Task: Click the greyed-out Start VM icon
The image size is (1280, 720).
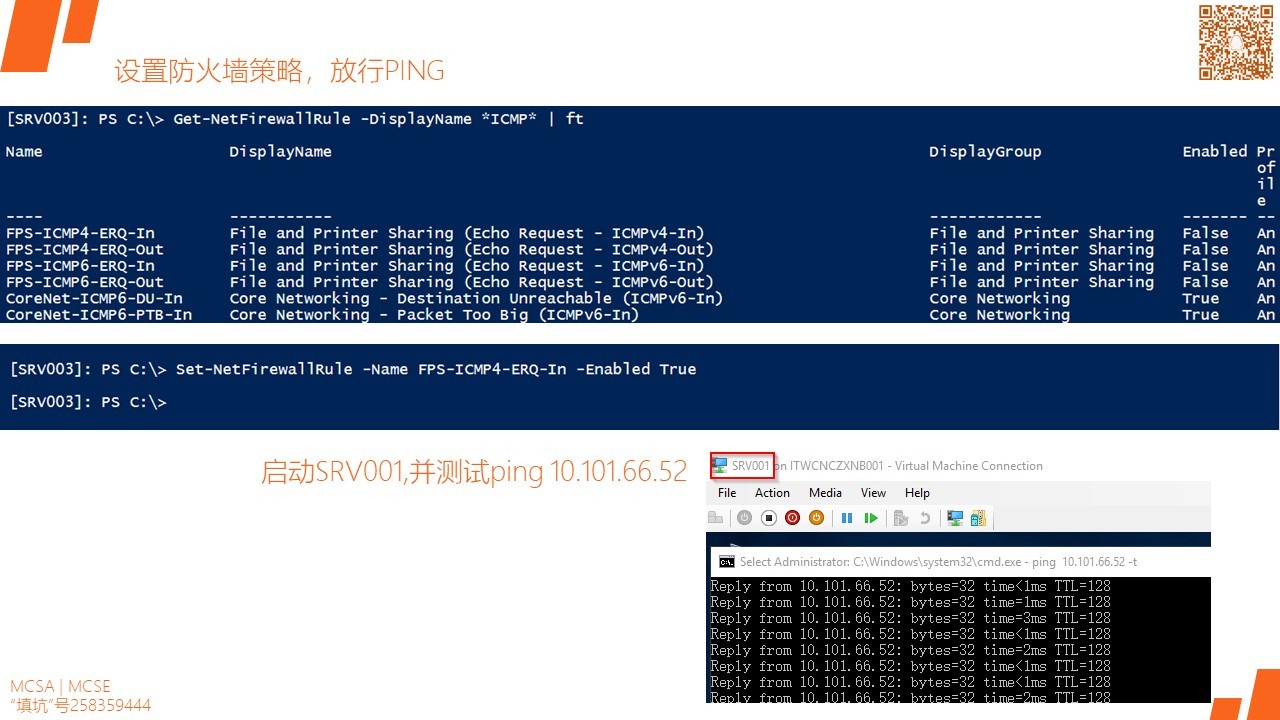Action: point(744,518)
